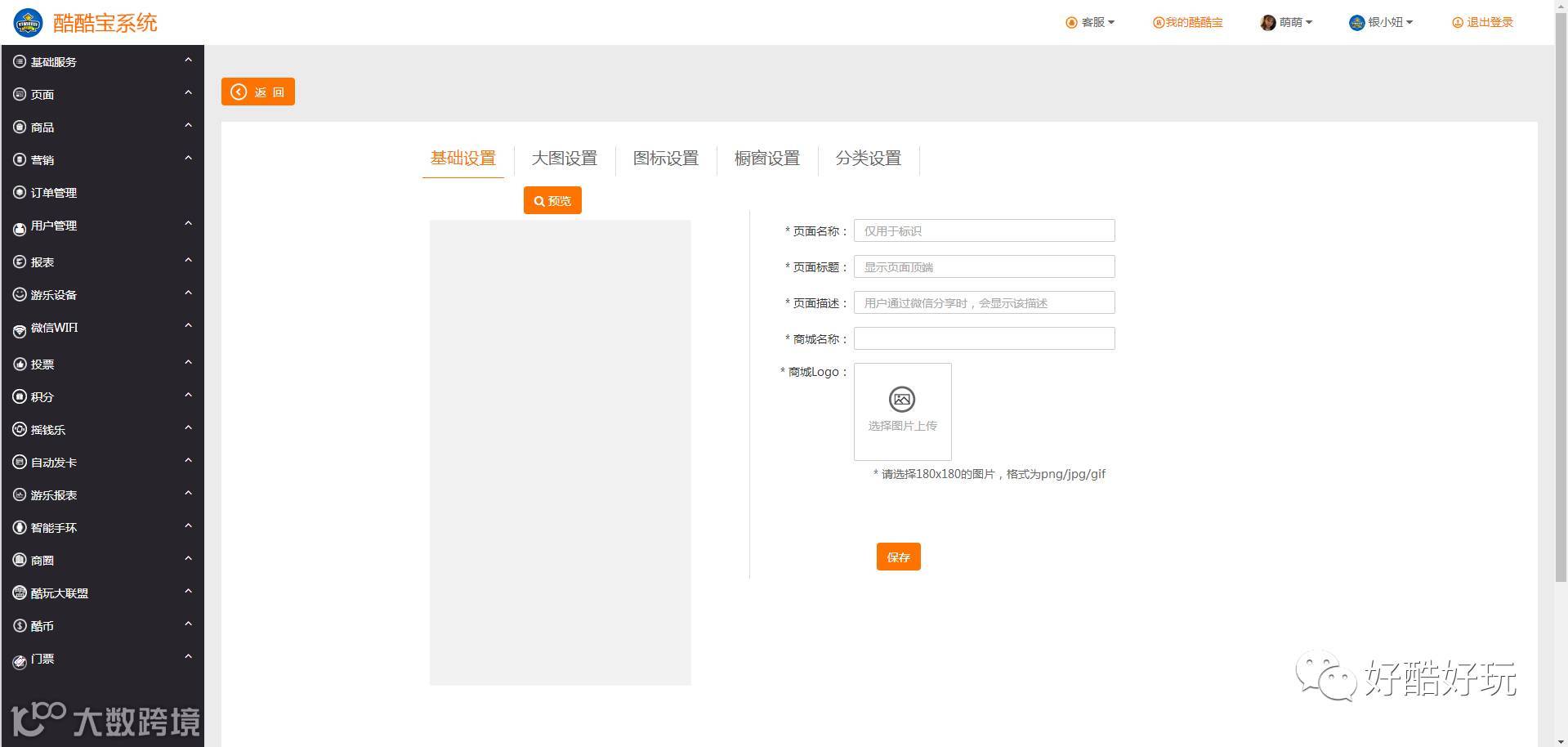Click the 微信WIFI menu label
The image size is (1568, 747).
click(55, 328)
